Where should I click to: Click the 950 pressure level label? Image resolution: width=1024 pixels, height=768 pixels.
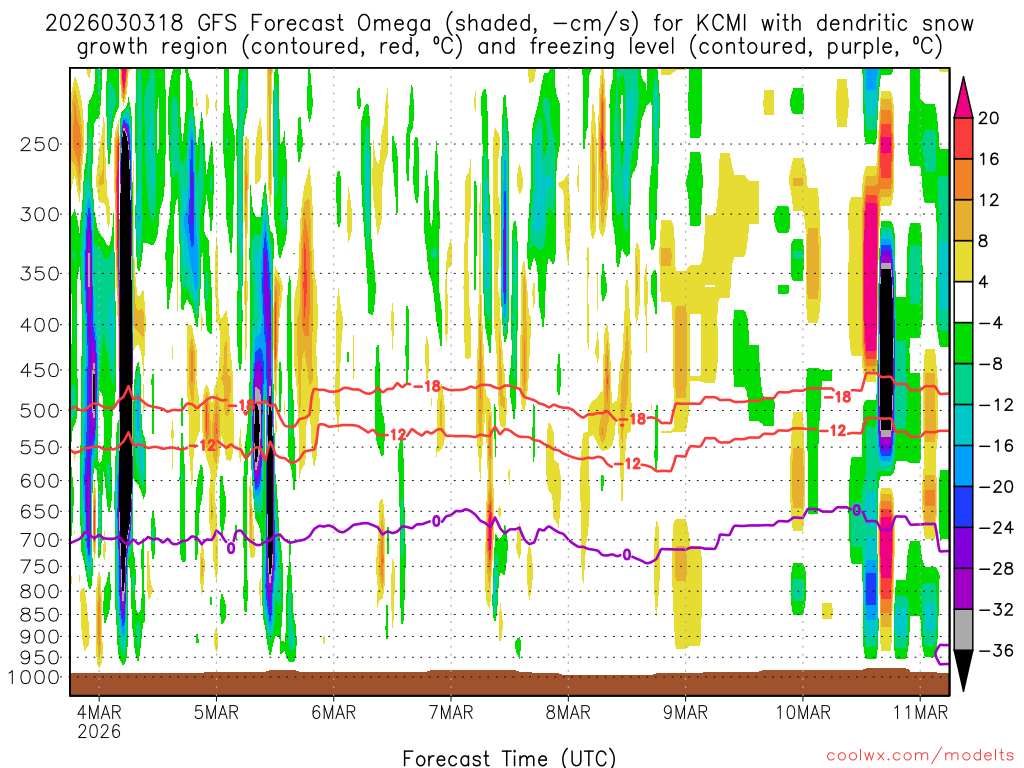coord(40,658)
